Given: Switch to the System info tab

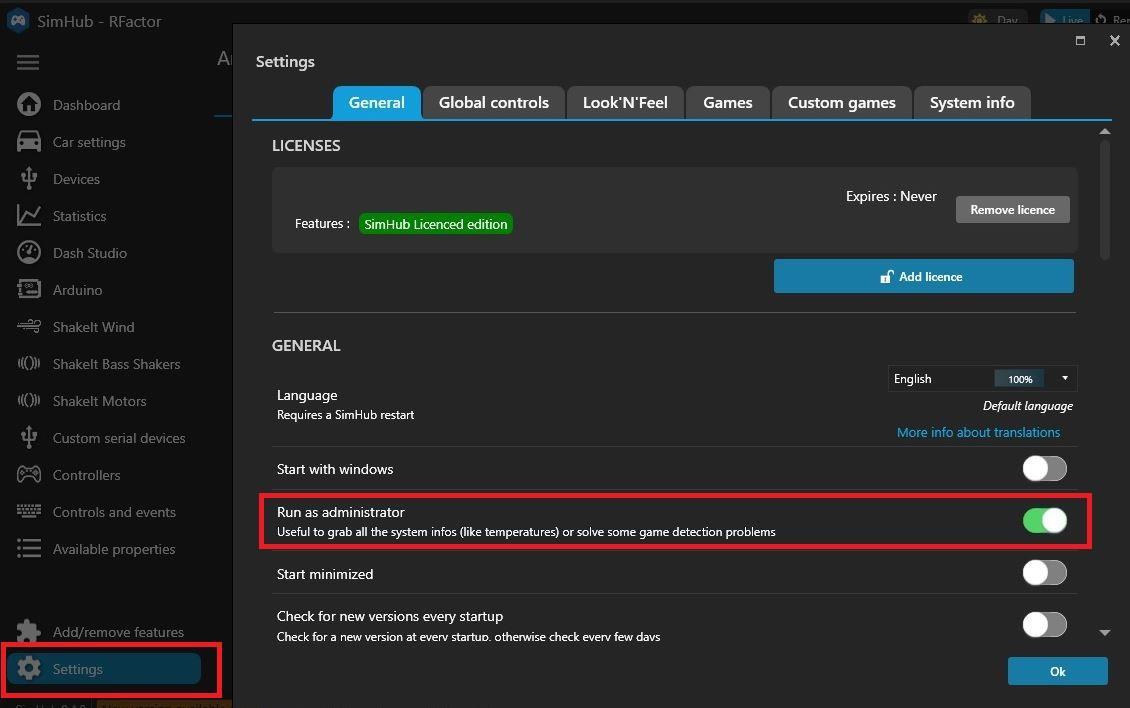Looking at the screenshot, I should [971, 102].
